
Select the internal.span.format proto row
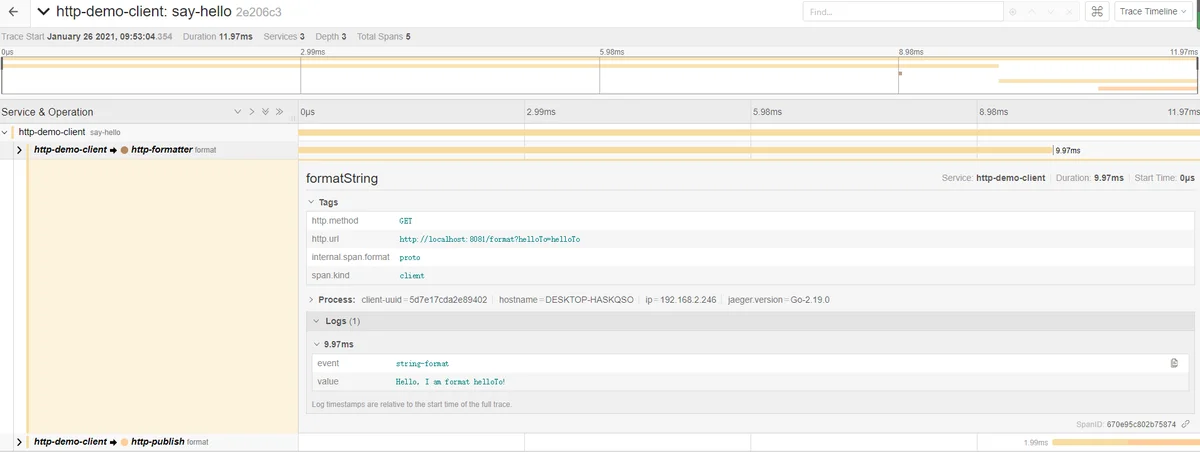coord(750,257)
